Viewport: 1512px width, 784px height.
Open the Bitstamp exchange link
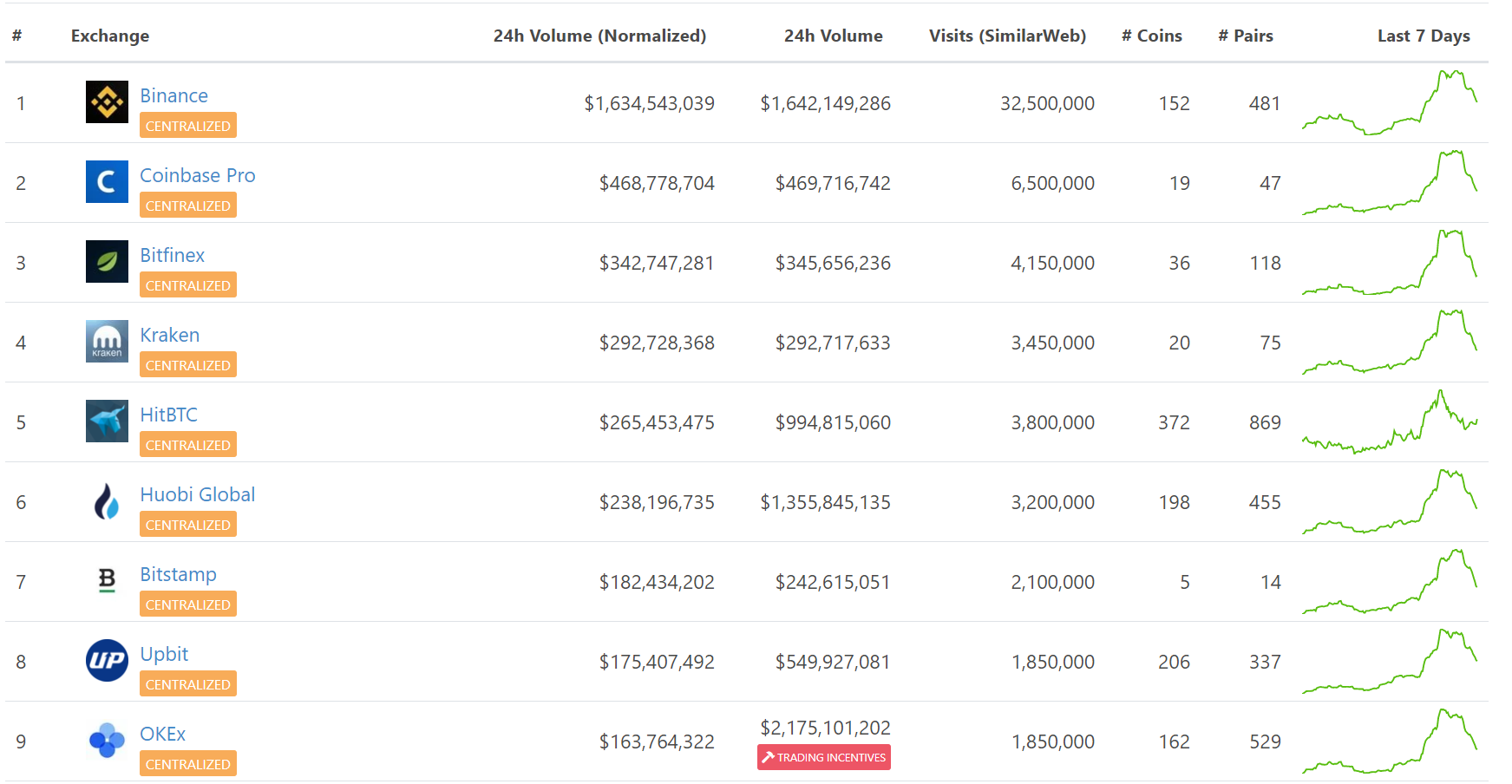tap(178, 574)
